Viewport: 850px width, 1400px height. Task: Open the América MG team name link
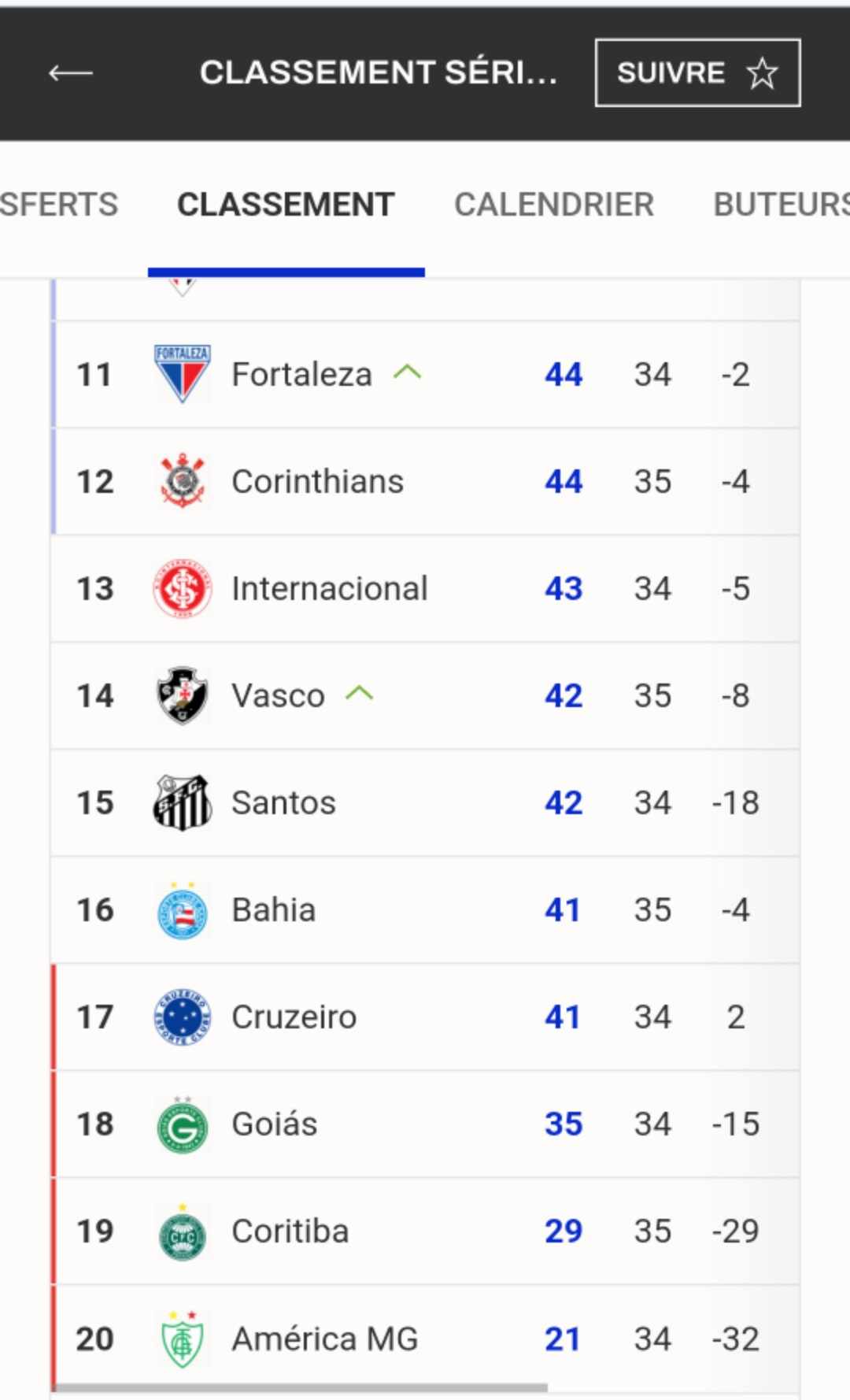pos(324,1339)
